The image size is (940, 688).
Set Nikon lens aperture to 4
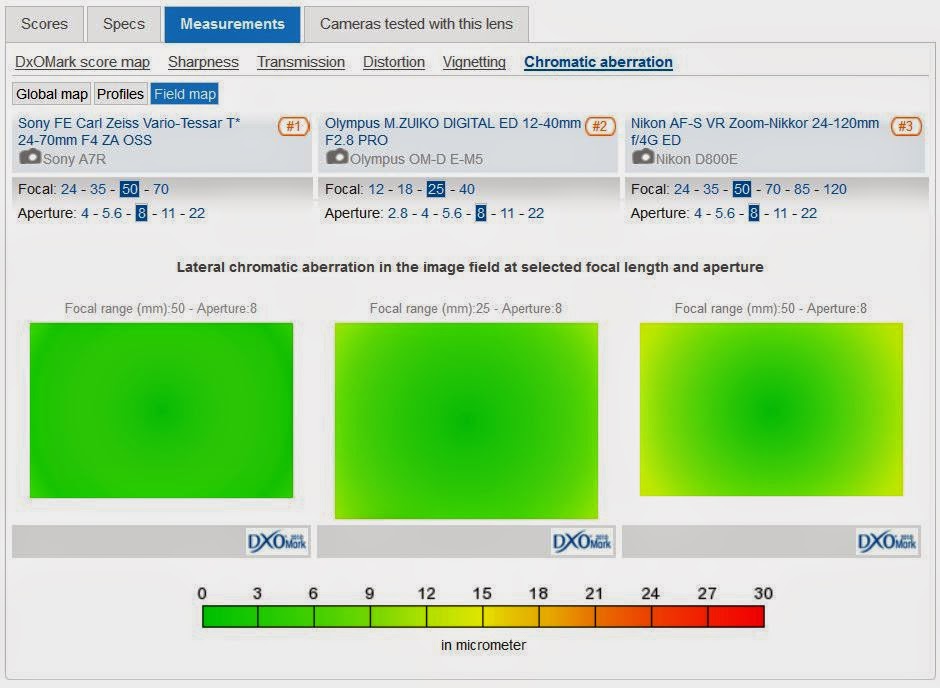pos(698,213)
